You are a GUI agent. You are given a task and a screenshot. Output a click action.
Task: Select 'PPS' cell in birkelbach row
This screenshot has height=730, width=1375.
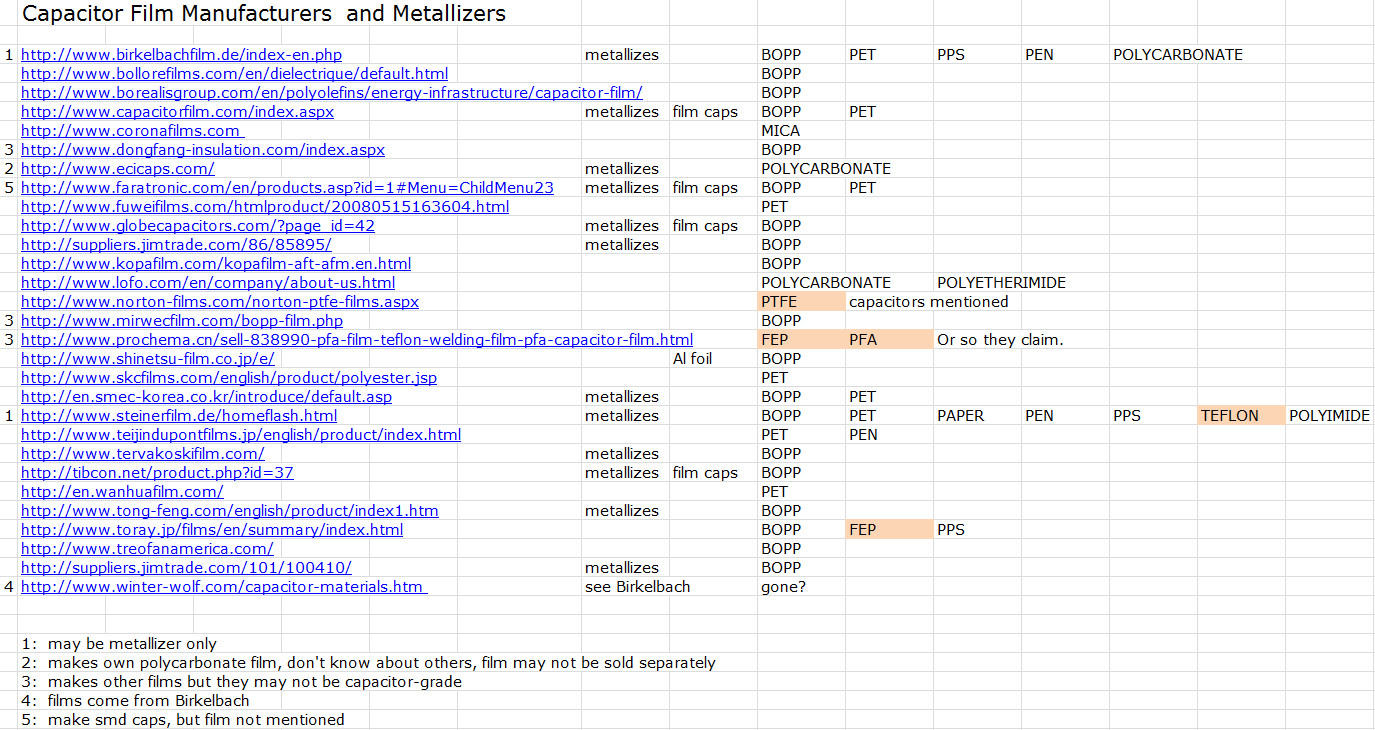point(951,55)
